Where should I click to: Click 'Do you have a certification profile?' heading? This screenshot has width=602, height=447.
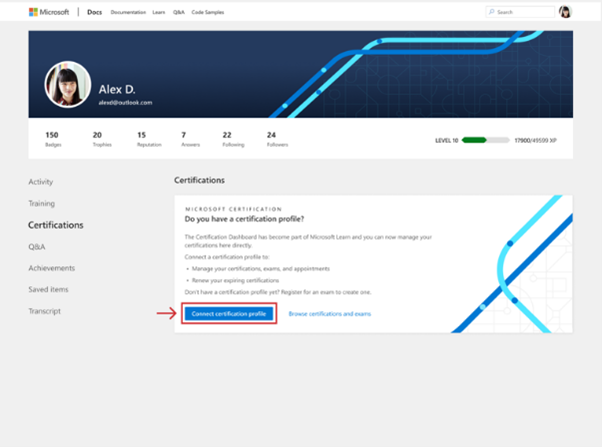[x=244, y=219]
